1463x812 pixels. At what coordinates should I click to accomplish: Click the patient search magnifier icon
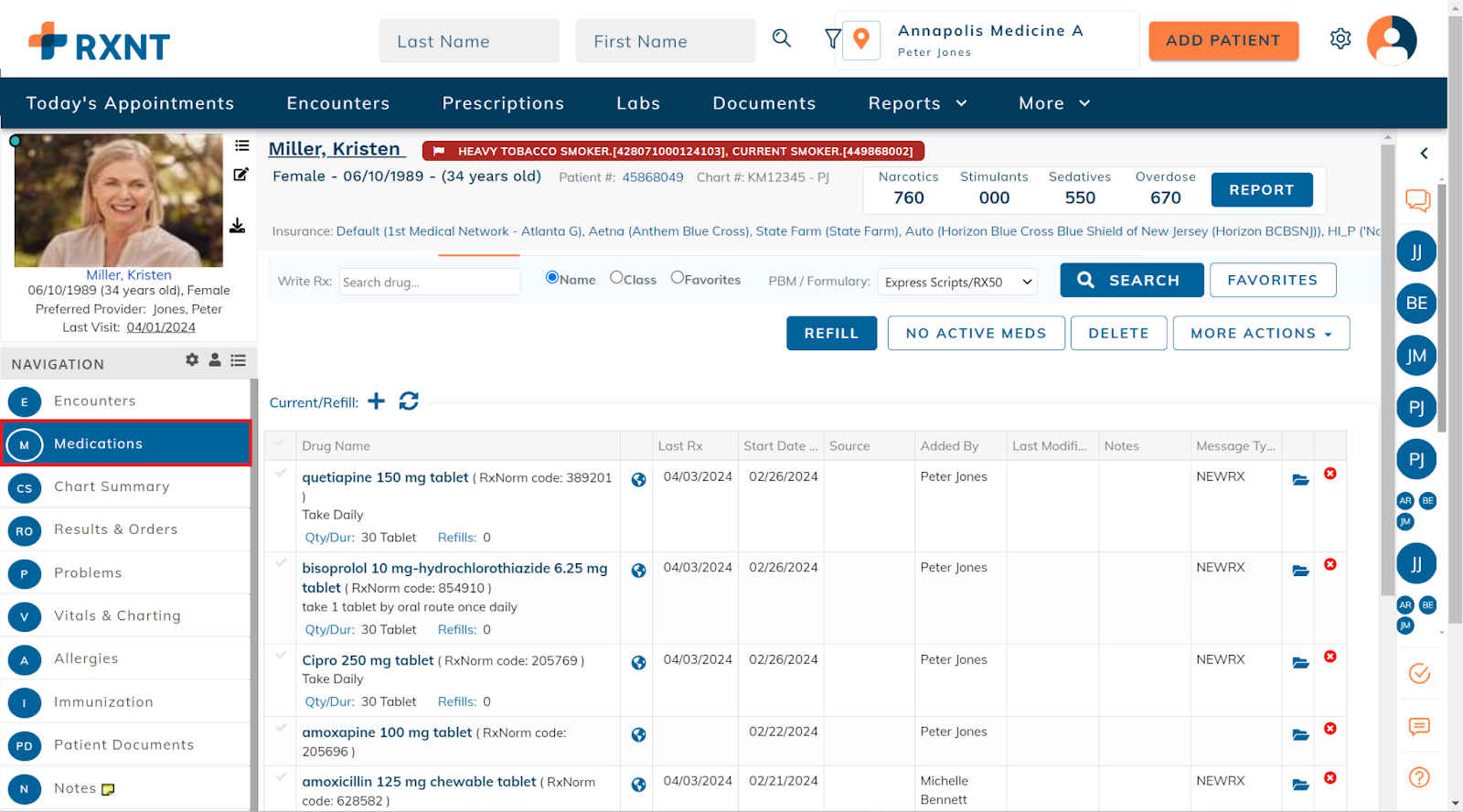781,38
